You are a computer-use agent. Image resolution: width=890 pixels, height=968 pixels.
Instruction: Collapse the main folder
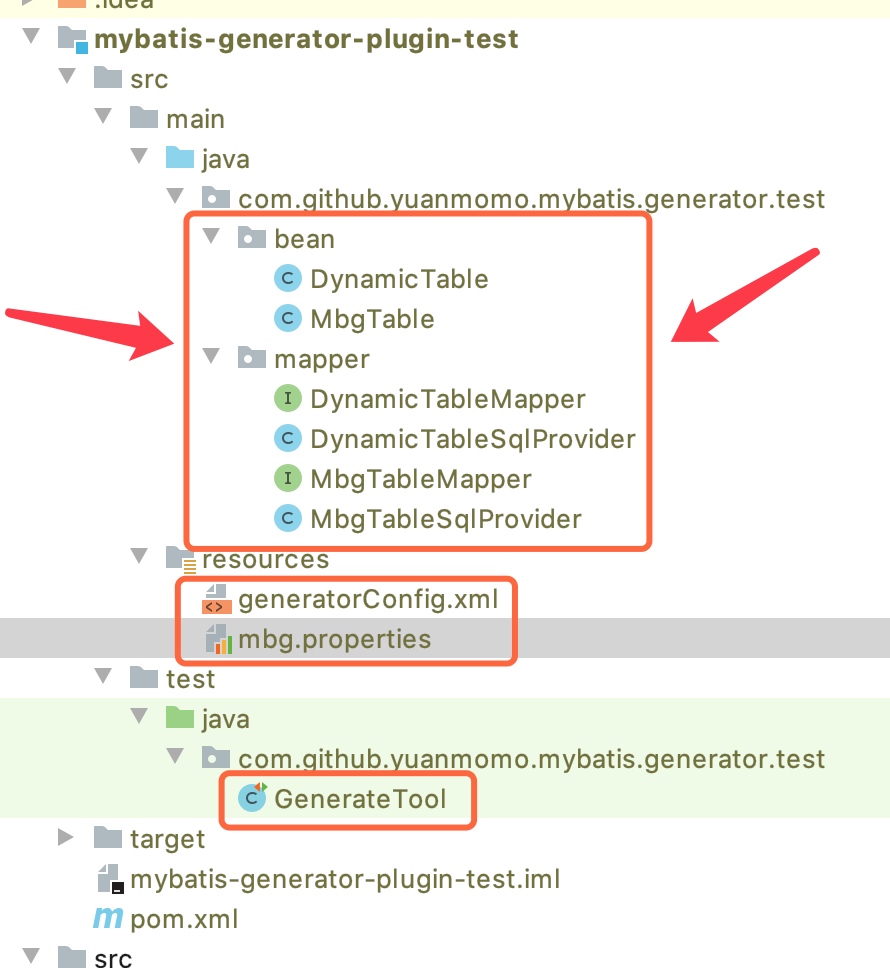point(139,118)
